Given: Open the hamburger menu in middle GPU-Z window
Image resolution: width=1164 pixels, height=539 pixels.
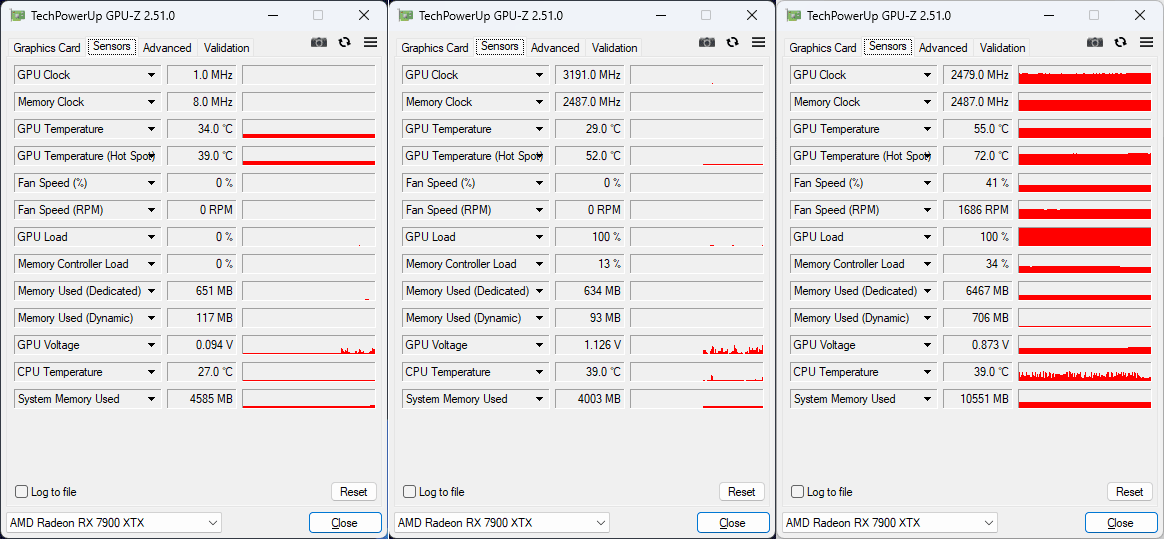Looking at the screenshot, I should pos(758,42).
